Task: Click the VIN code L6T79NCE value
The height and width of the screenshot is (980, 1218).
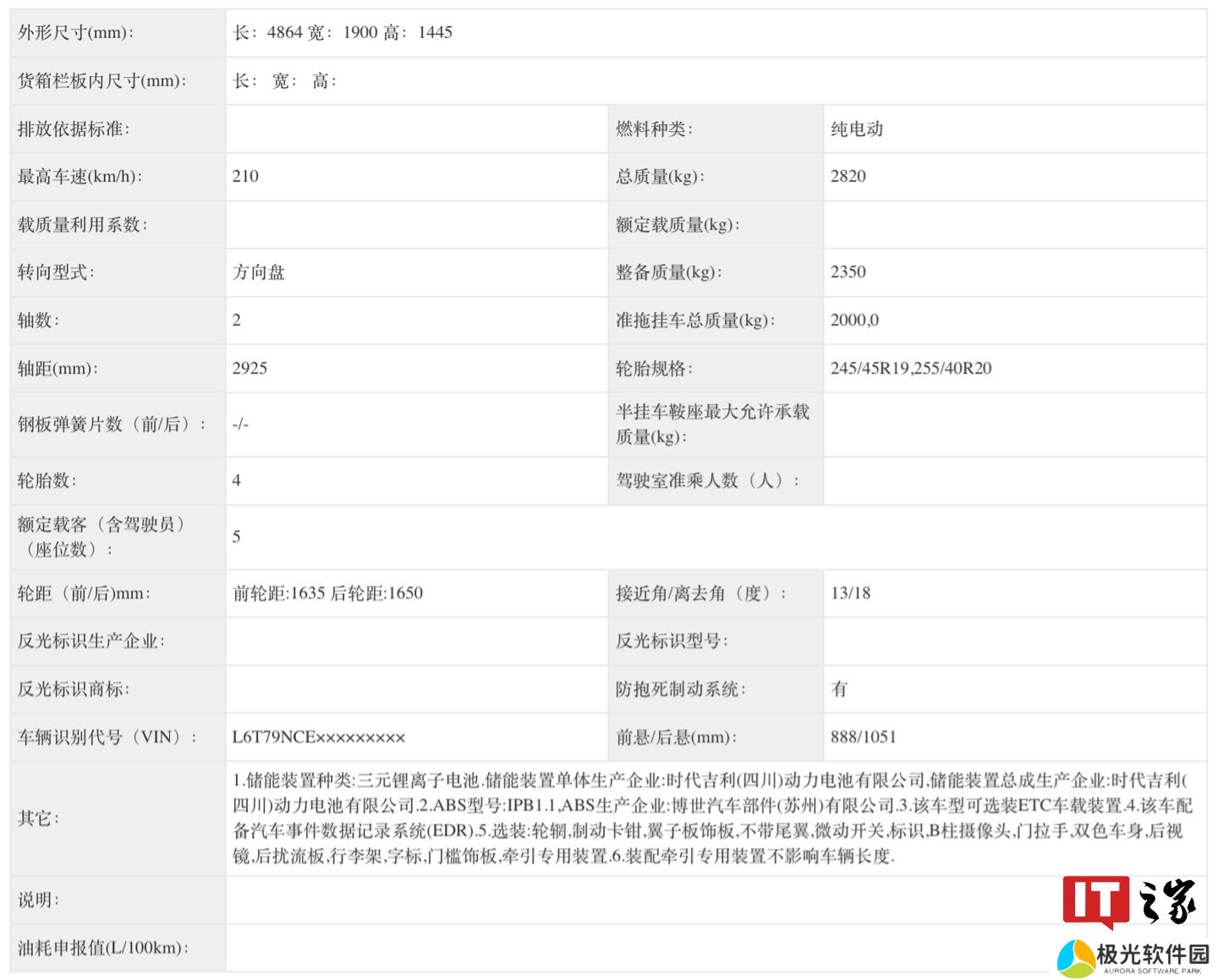Action: 318,737
